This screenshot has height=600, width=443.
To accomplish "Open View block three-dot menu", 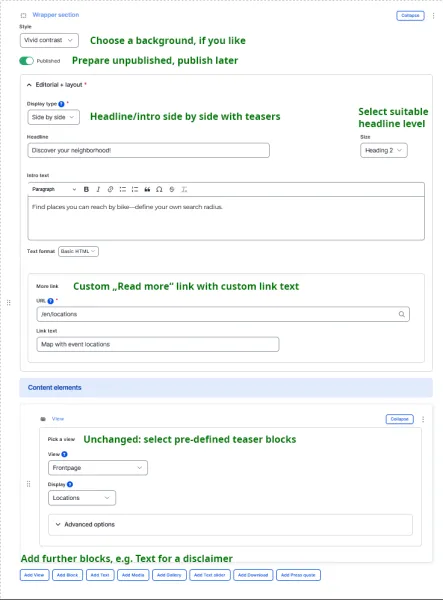I will [423, 419].
